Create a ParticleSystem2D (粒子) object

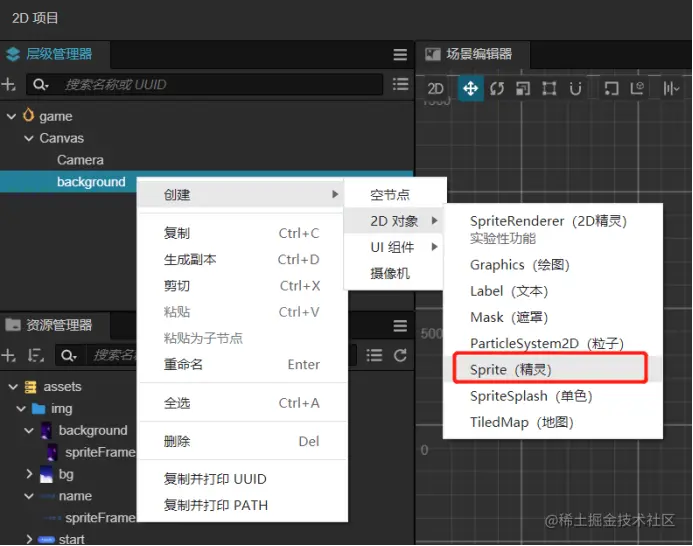coord(552,343)
